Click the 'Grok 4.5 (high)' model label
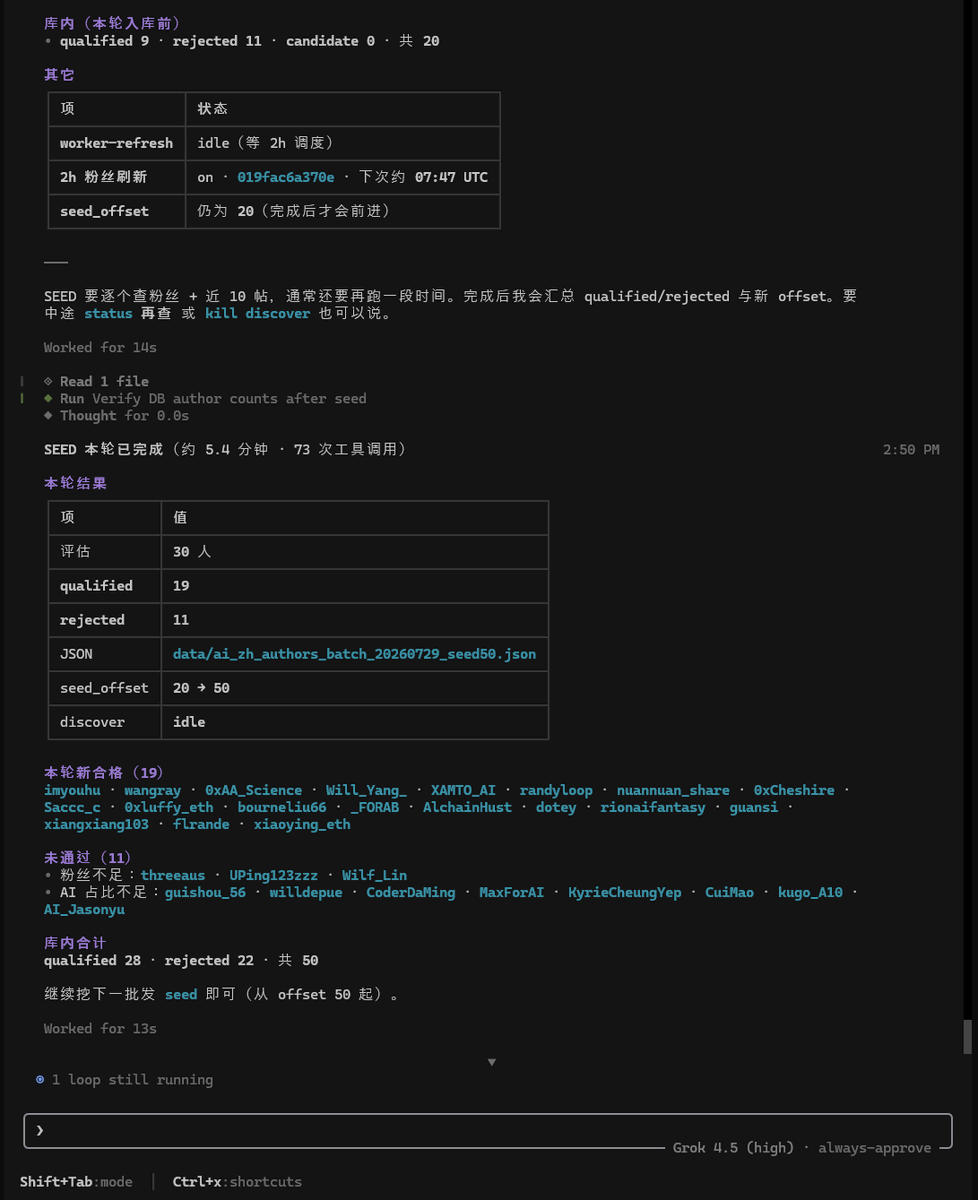 [733, 1147]
